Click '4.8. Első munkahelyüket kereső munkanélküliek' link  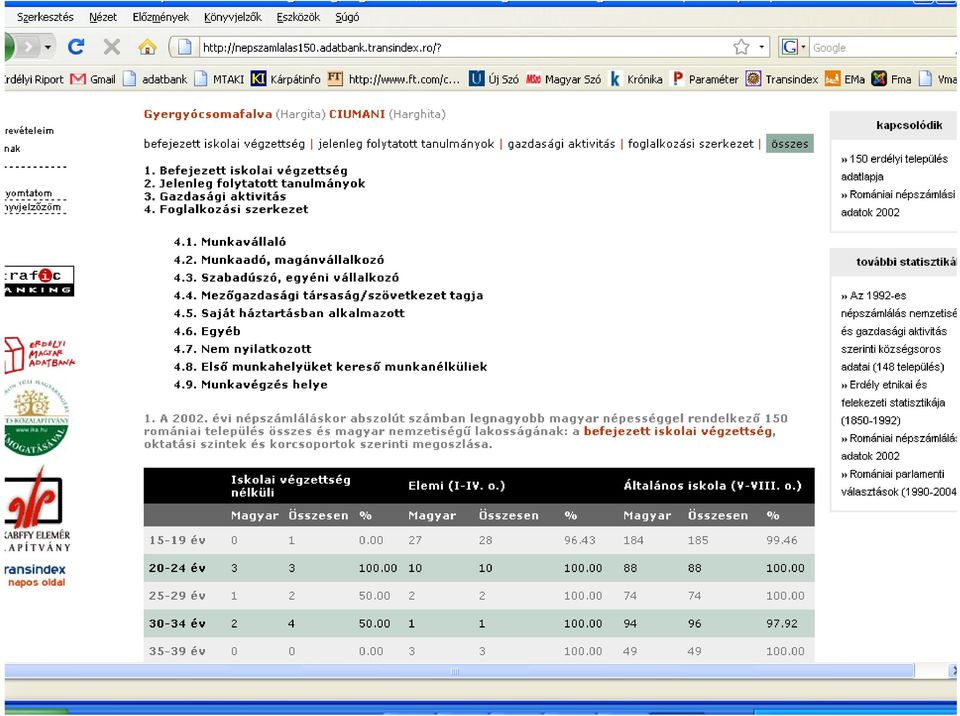[x=331, y=367]
